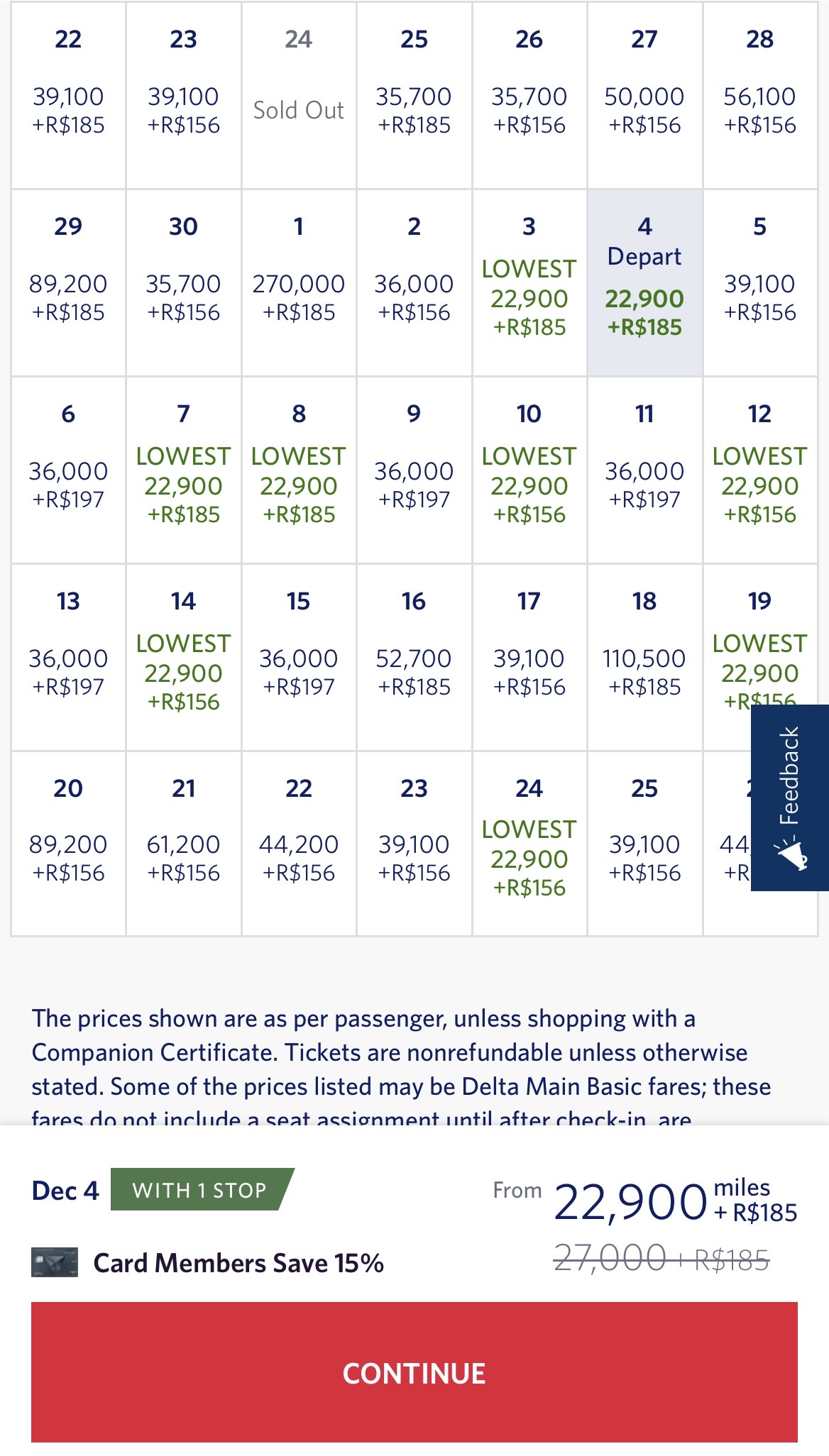The height and width of the screenshot is (1456, 829).
Task: Choose December 24 LOWEST fare cell
Action: 529,844
